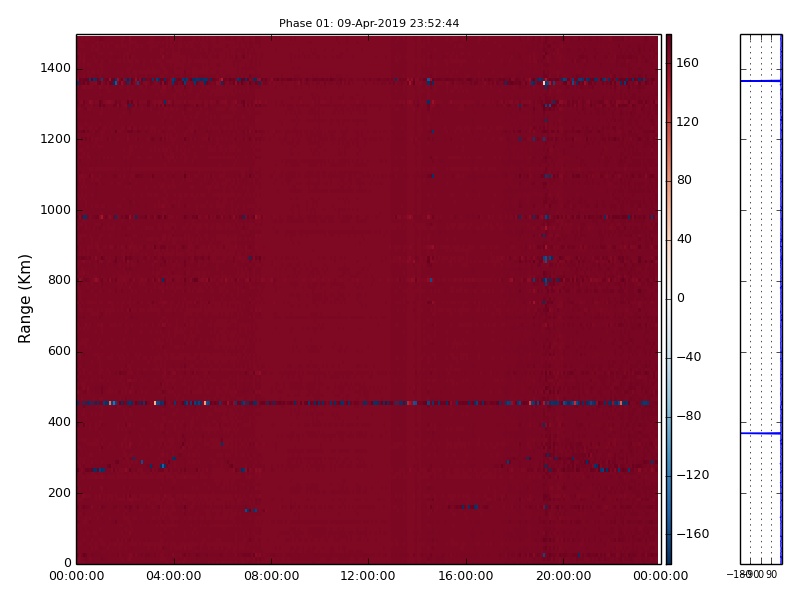
Task: Click the 08:00:00 time axis label
Action: pos(271,577)
